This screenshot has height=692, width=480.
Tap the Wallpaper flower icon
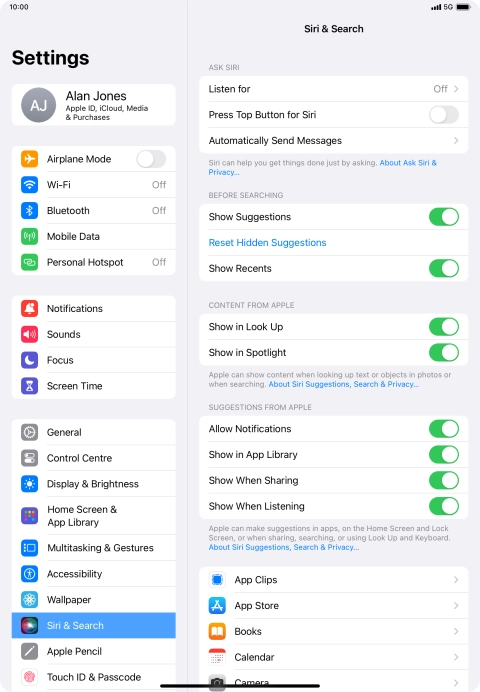(30, 600)
